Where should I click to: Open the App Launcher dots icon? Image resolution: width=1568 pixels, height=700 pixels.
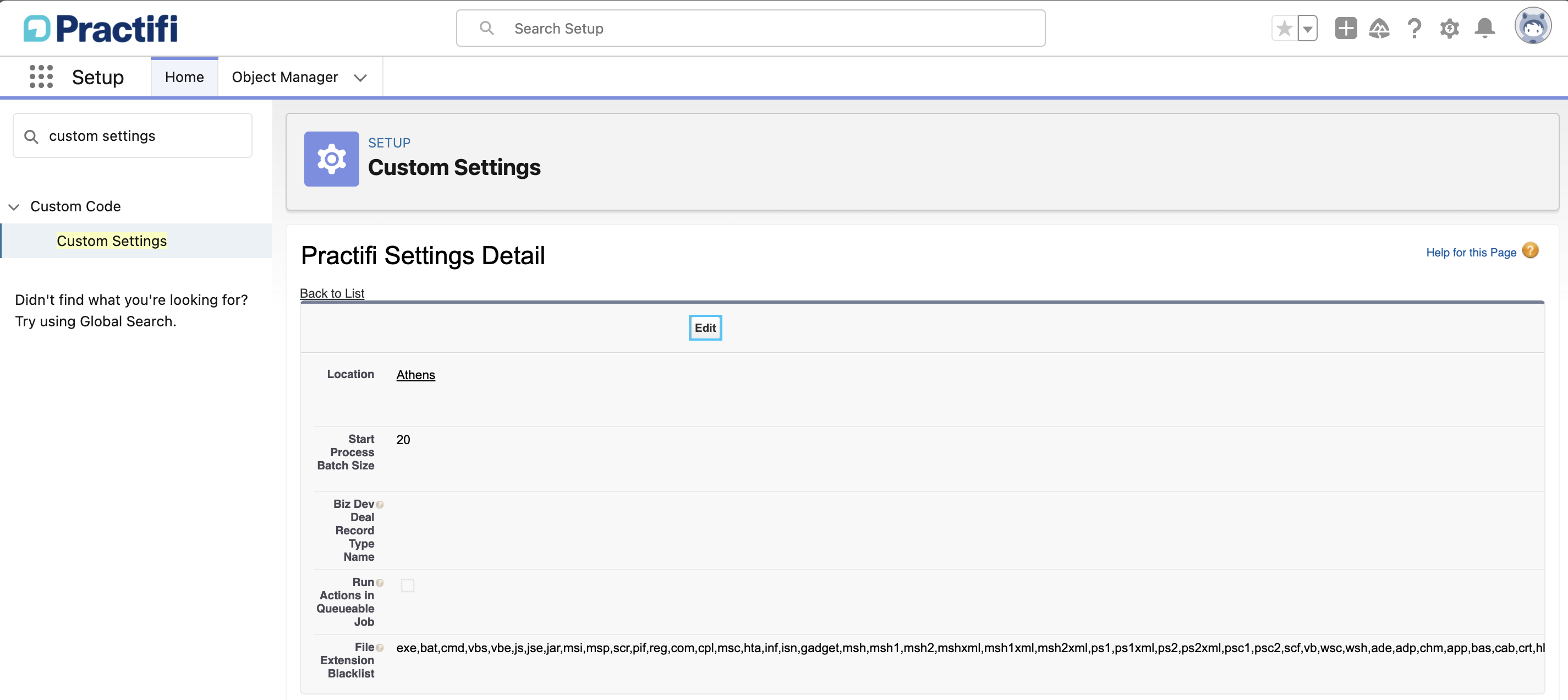(41, 76)
